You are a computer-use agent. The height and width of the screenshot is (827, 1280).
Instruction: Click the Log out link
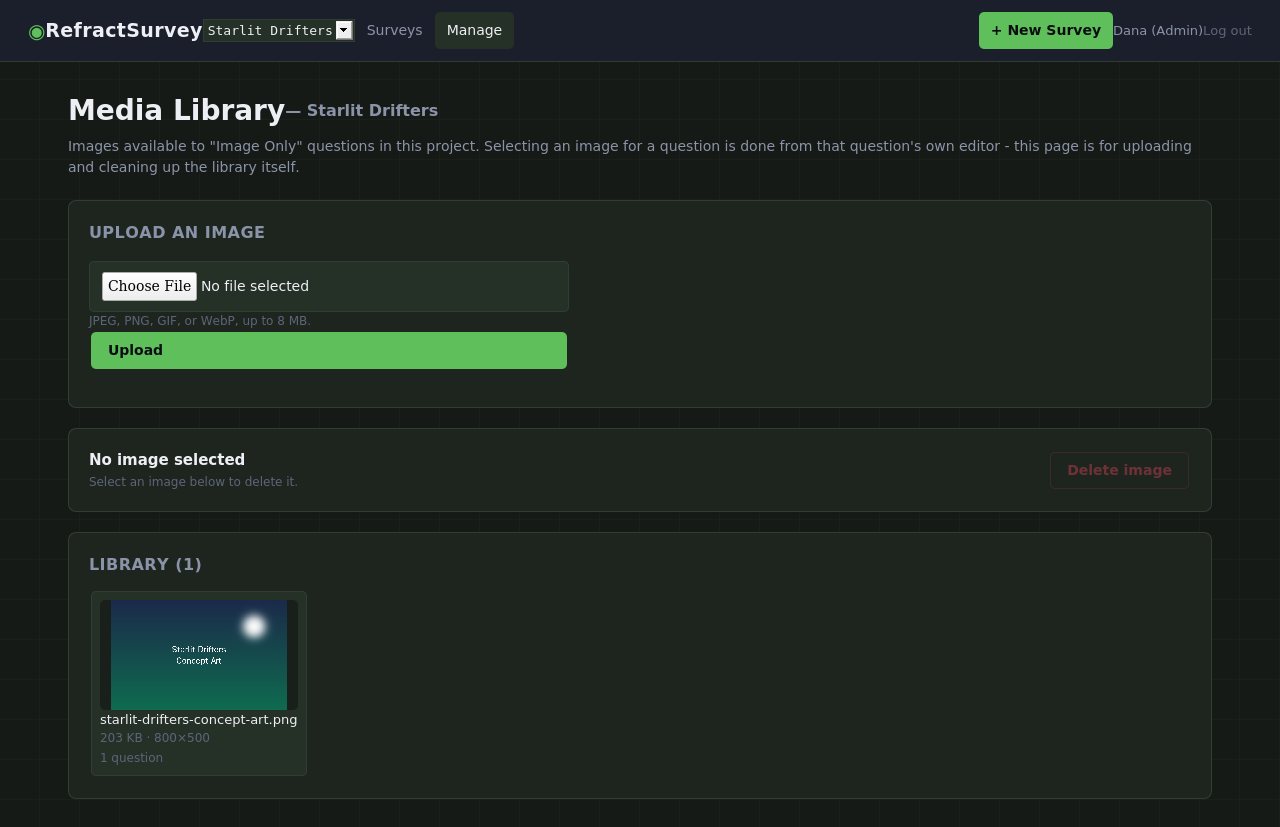[1227, 31]
